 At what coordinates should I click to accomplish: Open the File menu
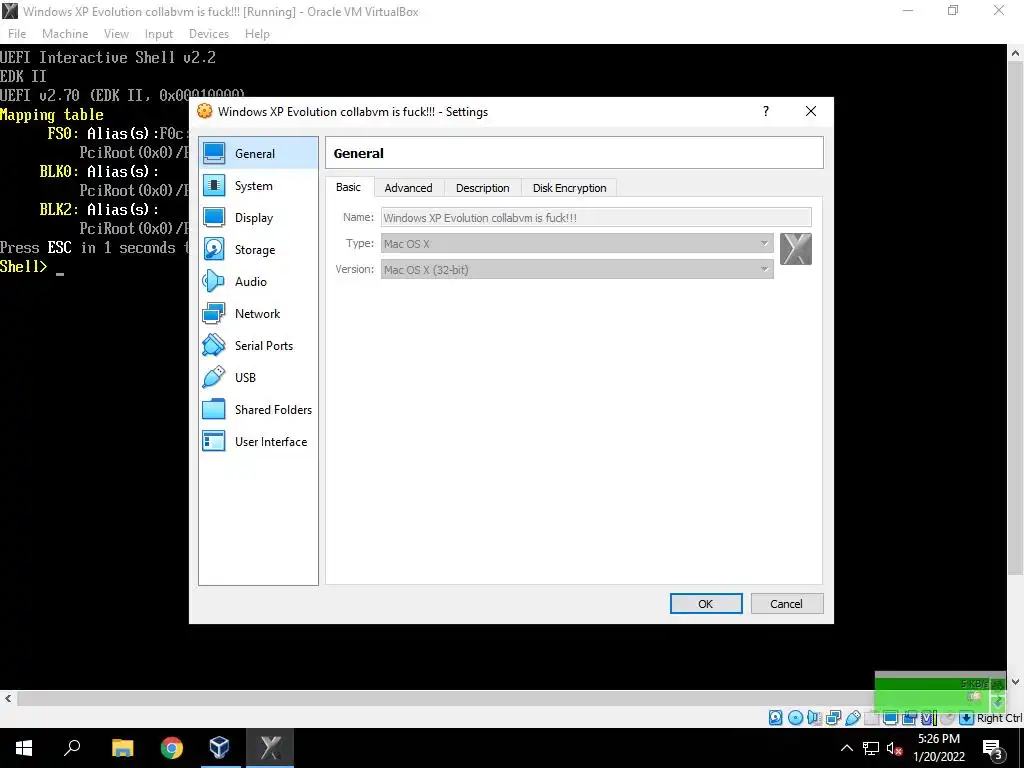[x=17, y=34]
